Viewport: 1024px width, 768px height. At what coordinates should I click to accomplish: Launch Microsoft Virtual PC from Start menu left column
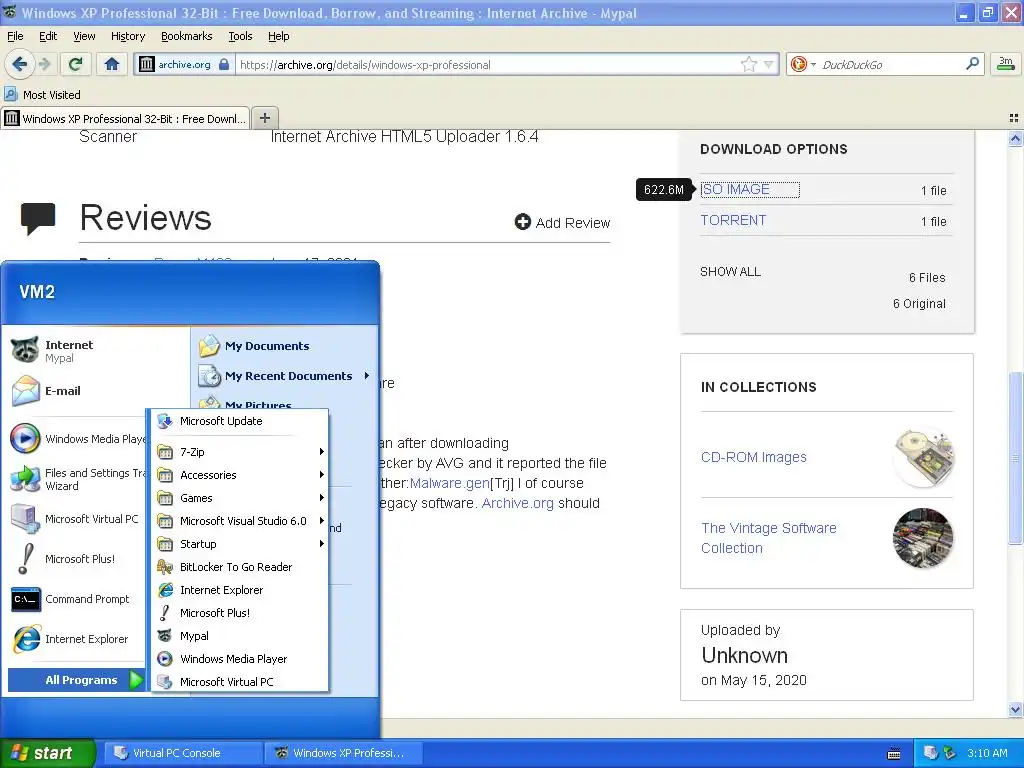pyautogui.click(x=77, y=519)
